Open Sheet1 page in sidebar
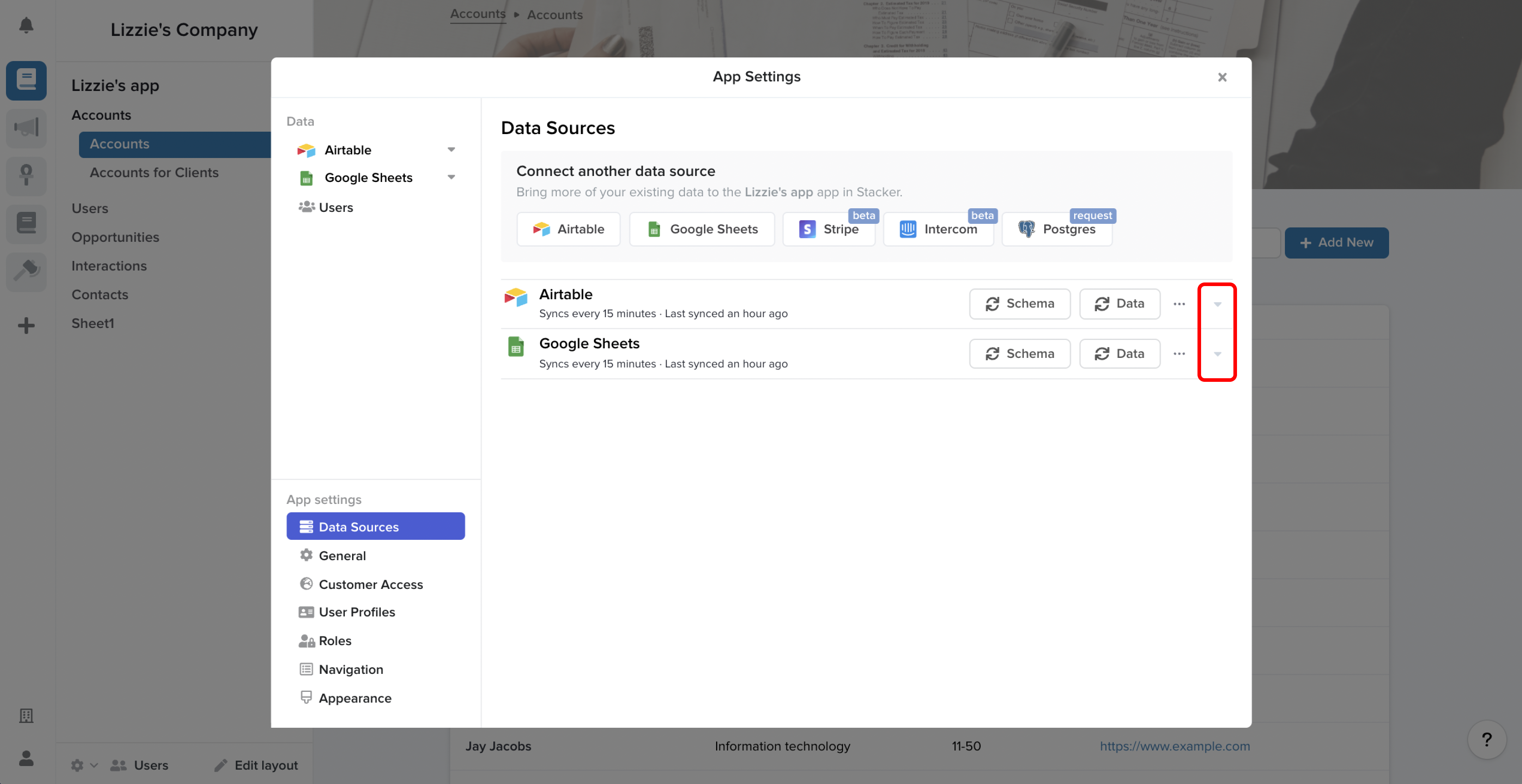Screen dimensions: 1522x784 (x=93, y=324)
